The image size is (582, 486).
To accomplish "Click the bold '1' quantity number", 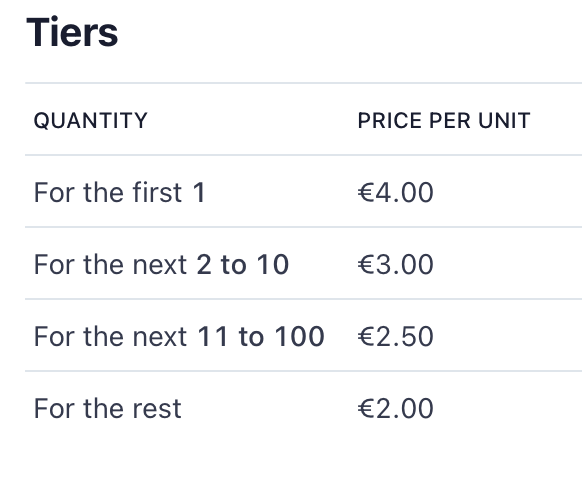I will [x=199, y=192].
